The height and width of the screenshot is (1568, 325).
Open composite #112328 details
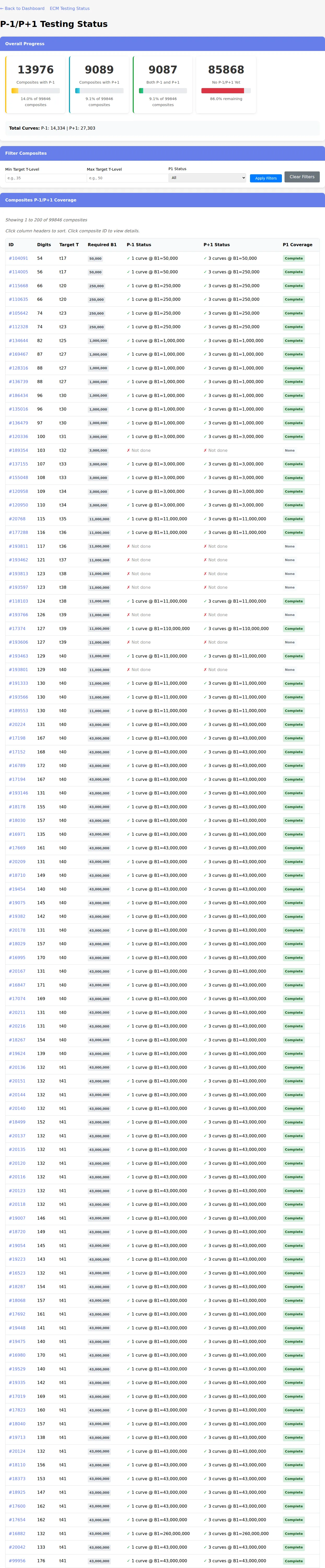tap(18, 327)
